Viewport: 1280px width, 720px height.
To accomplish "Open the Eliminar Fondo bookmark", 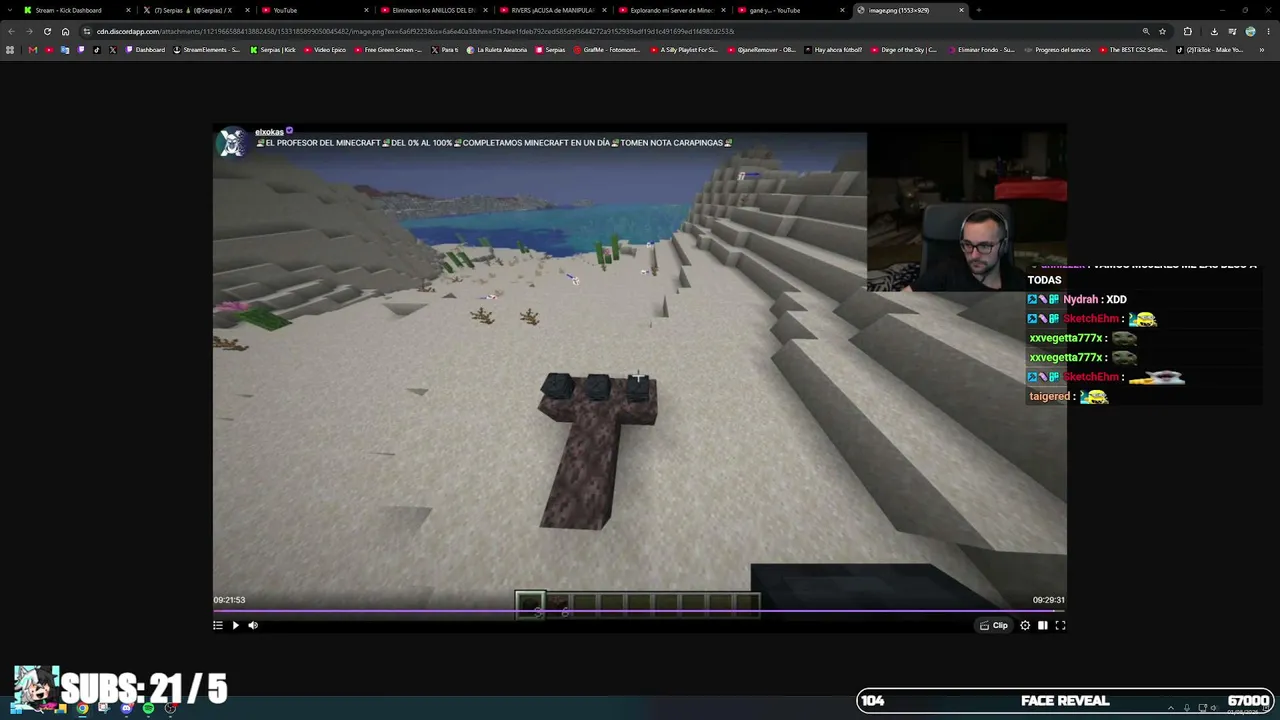I will (980, 50).
